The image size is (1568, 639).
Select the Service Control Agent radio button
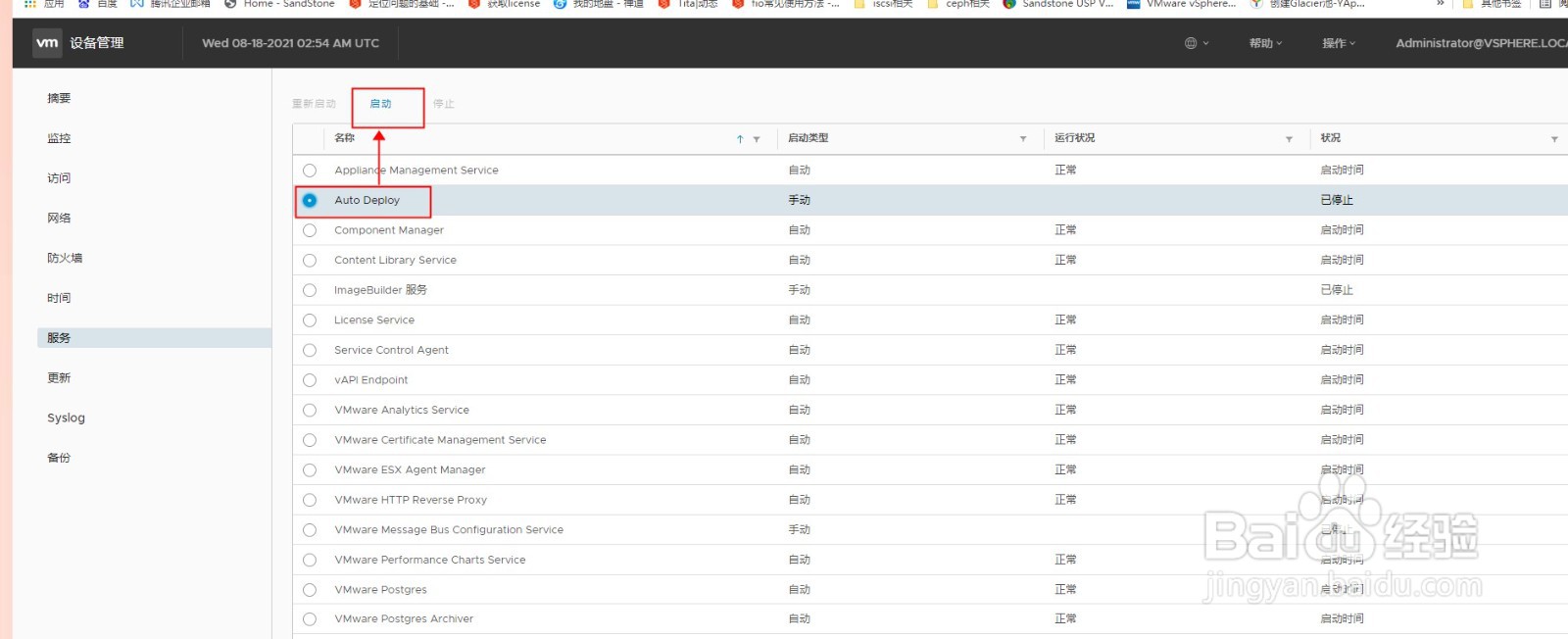coord(310,350)
